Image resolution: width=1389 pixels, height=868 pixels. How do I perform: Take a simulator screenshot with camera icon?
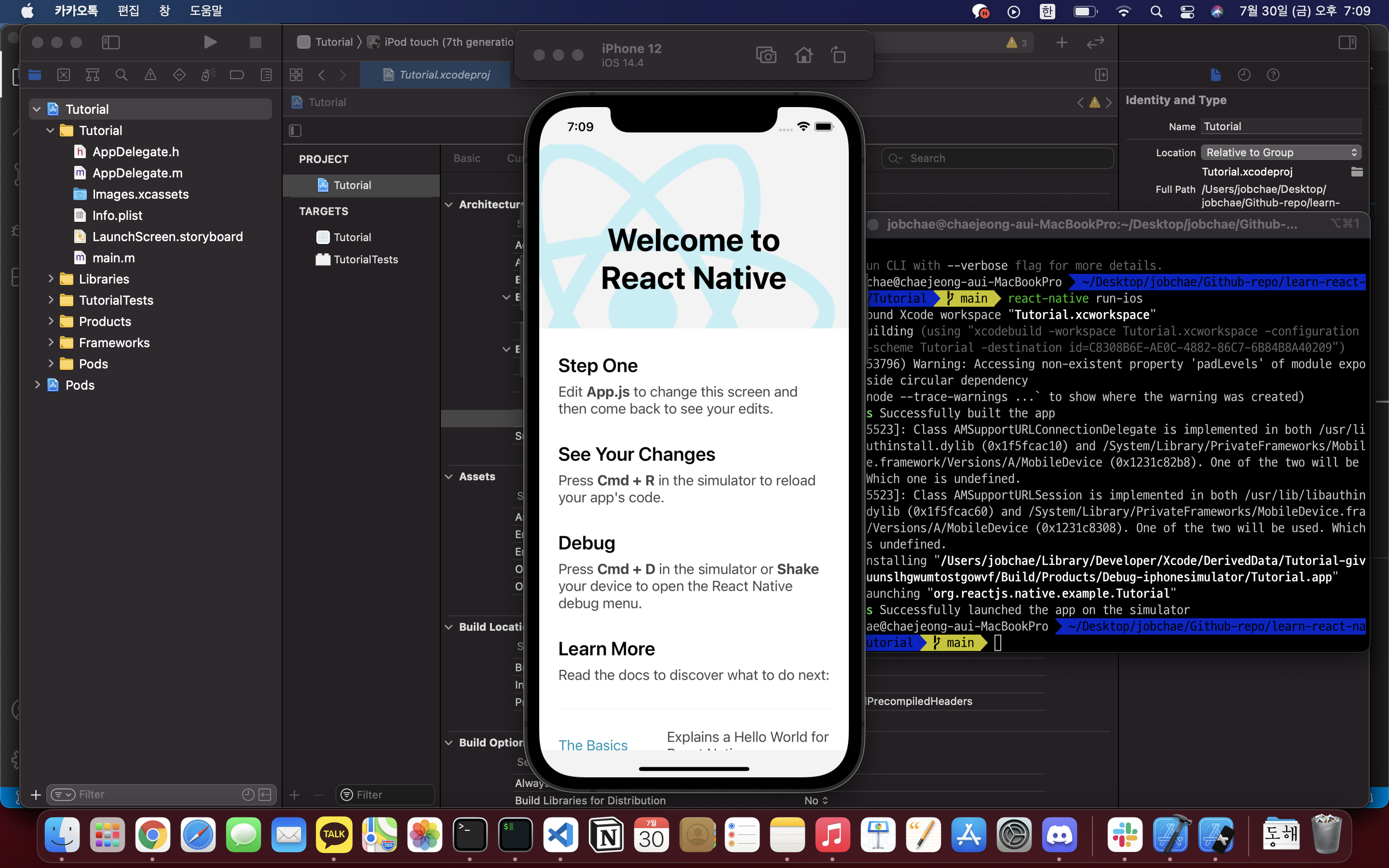[766, 55]
